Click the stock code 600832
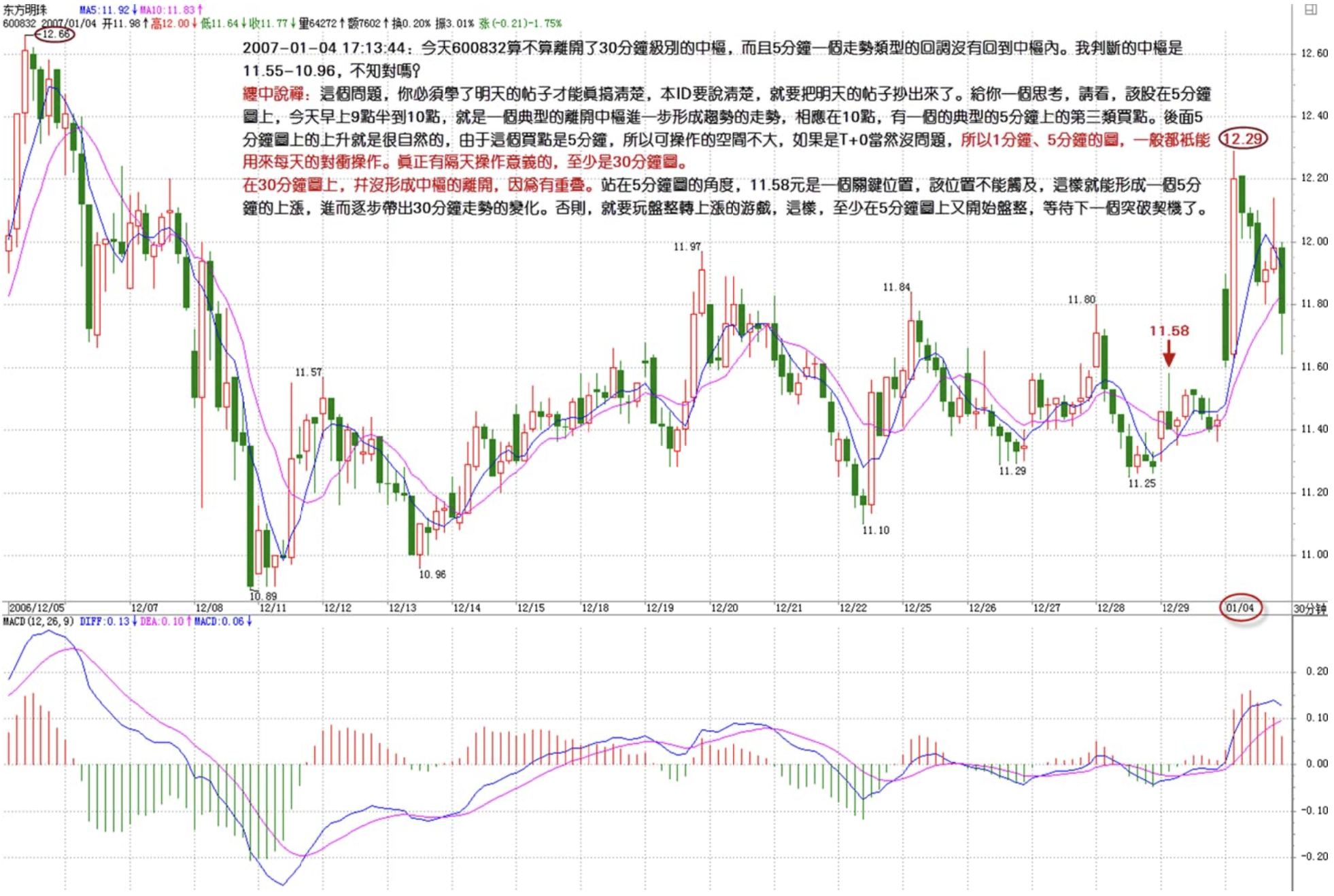This screenshot has height=896, width=1334. coord(19,24)
